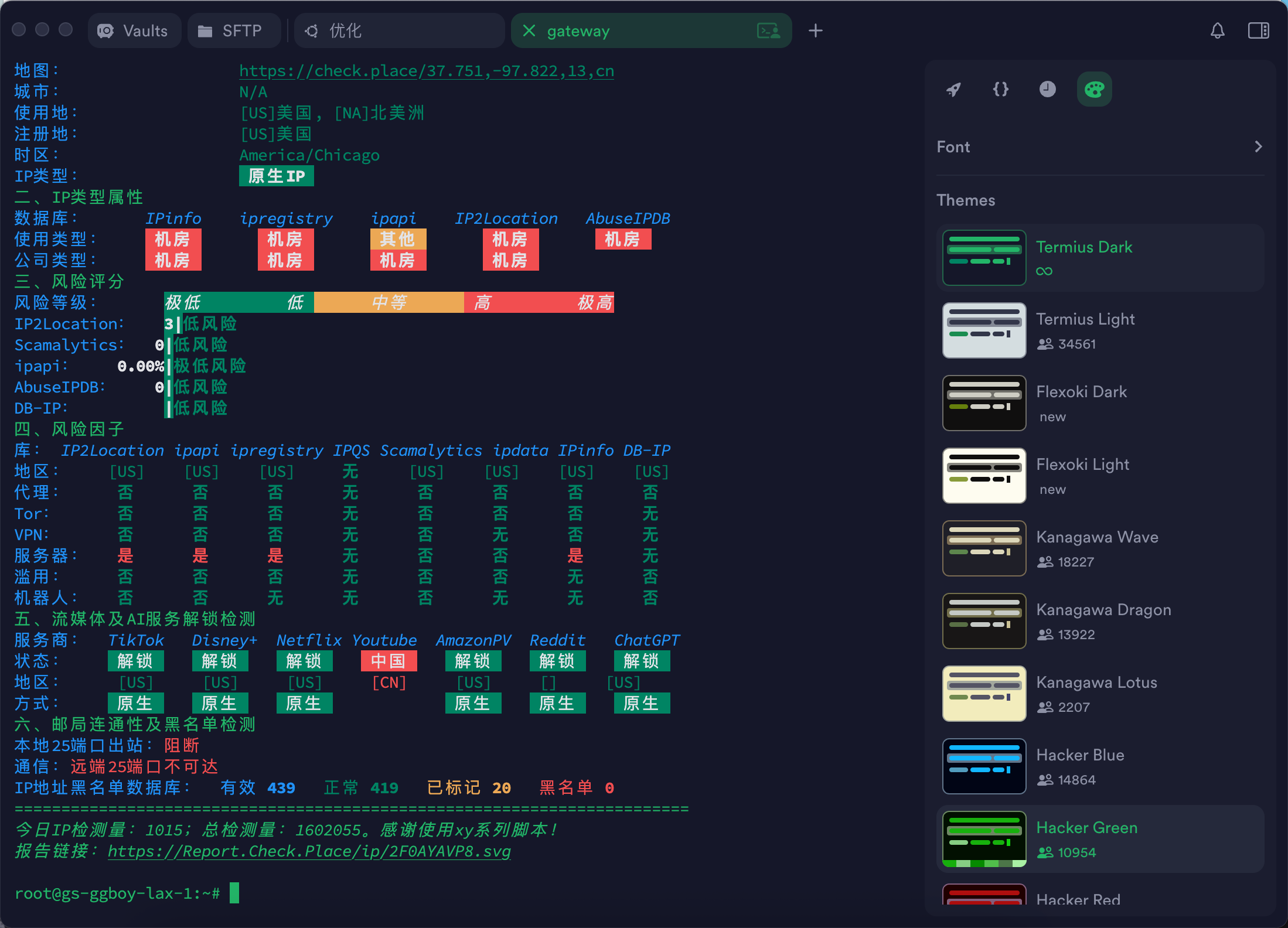This screenshot has height=928, width=1288.
Task: Close the gateway tab
Action: coord(529,30)
